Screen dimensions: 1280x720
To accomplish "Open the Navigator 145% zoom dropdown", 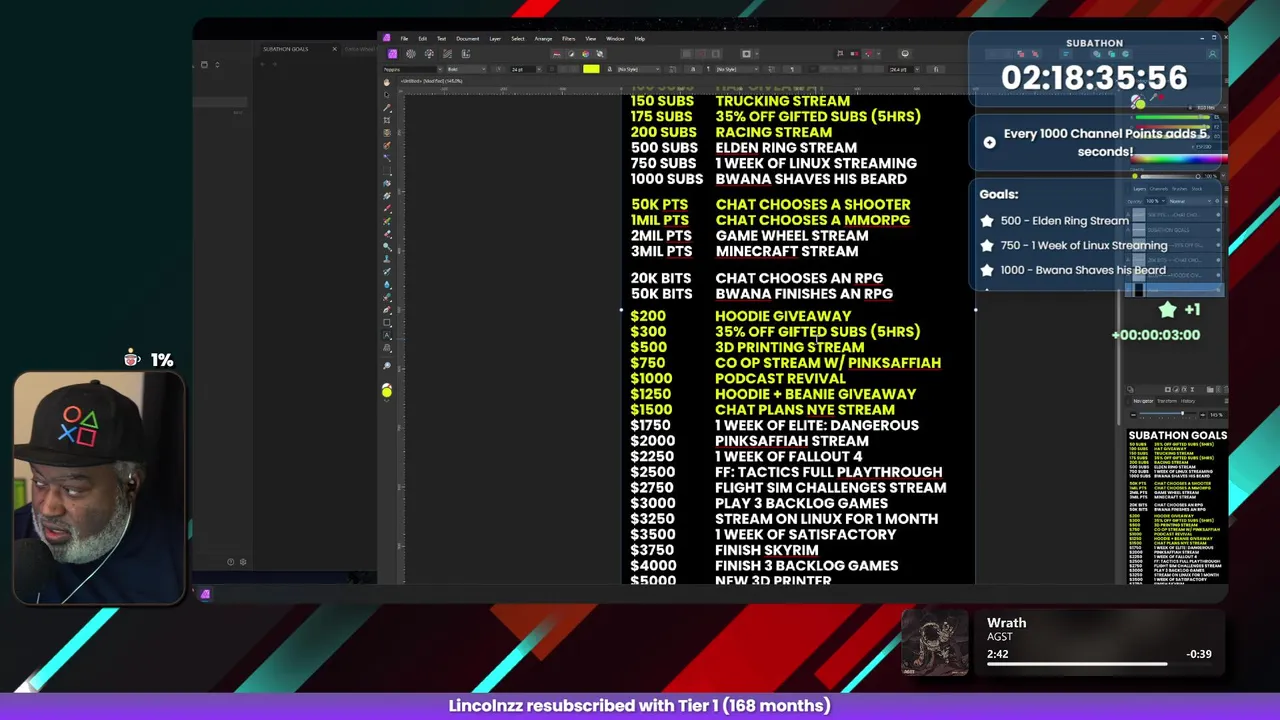I will coord(1217,415).
